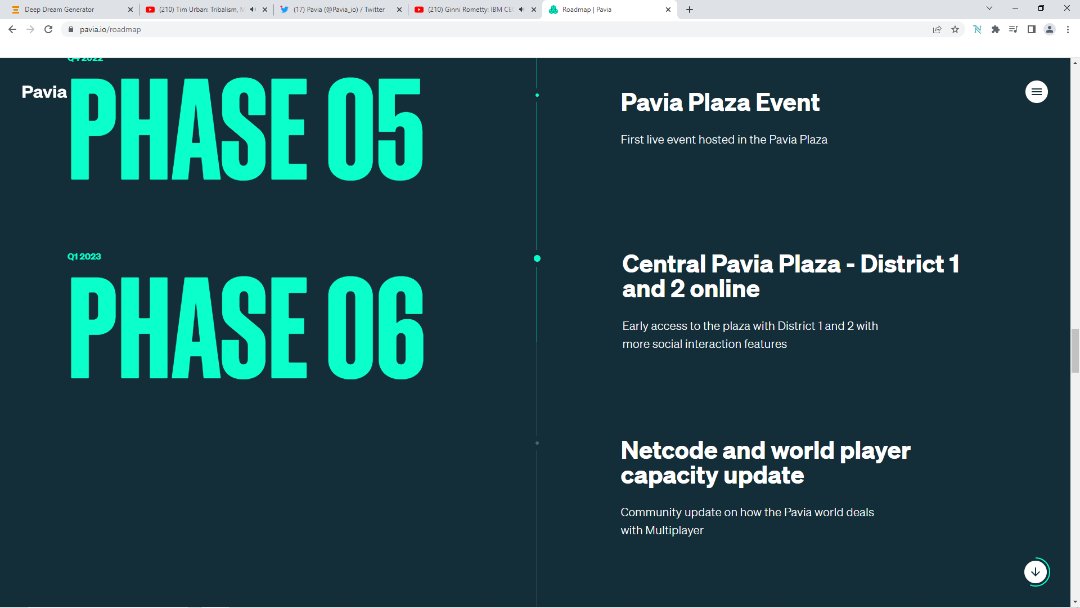The height and width of the screenshot is (608, 1080).
Task: Close the Pavia Twitter tab
Action: click(x=399, y=10)
